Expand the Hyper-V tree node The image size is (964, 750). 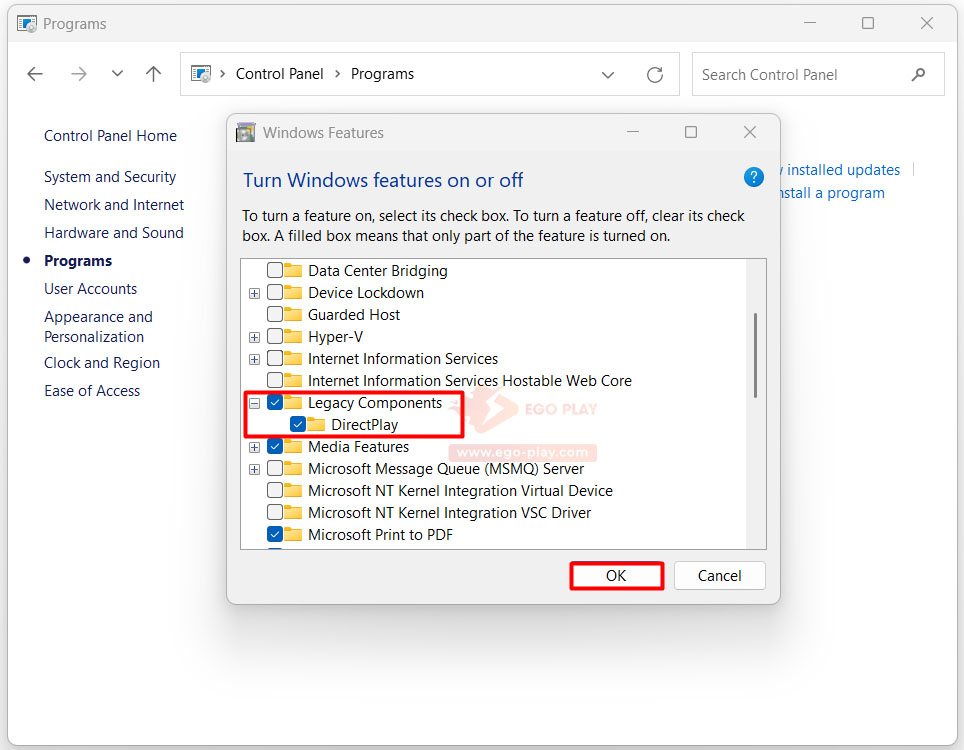click(254, 337)
